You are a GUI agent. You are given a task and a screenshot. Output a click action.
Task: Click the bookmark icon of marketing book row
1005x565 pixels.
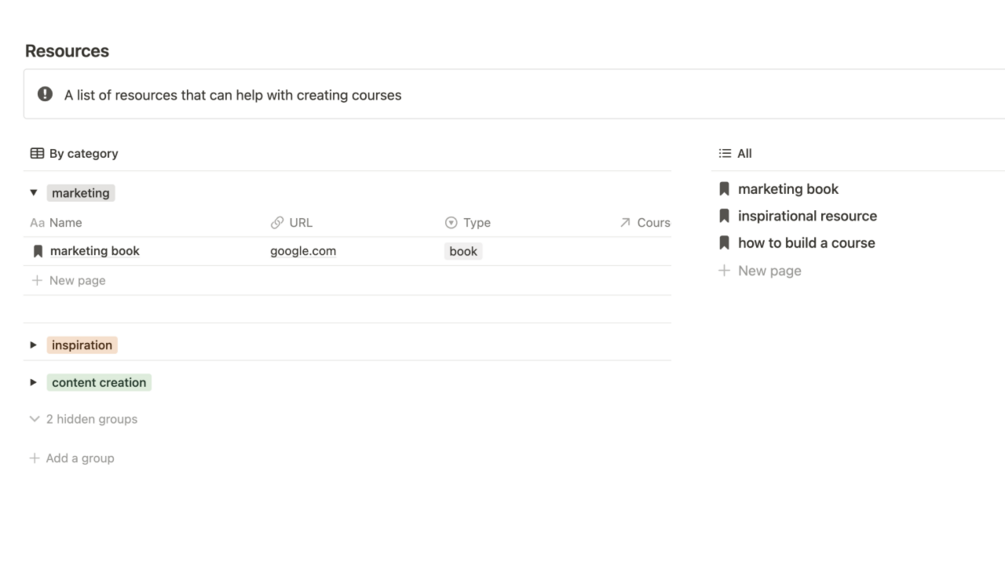click(x=38, y=251)
